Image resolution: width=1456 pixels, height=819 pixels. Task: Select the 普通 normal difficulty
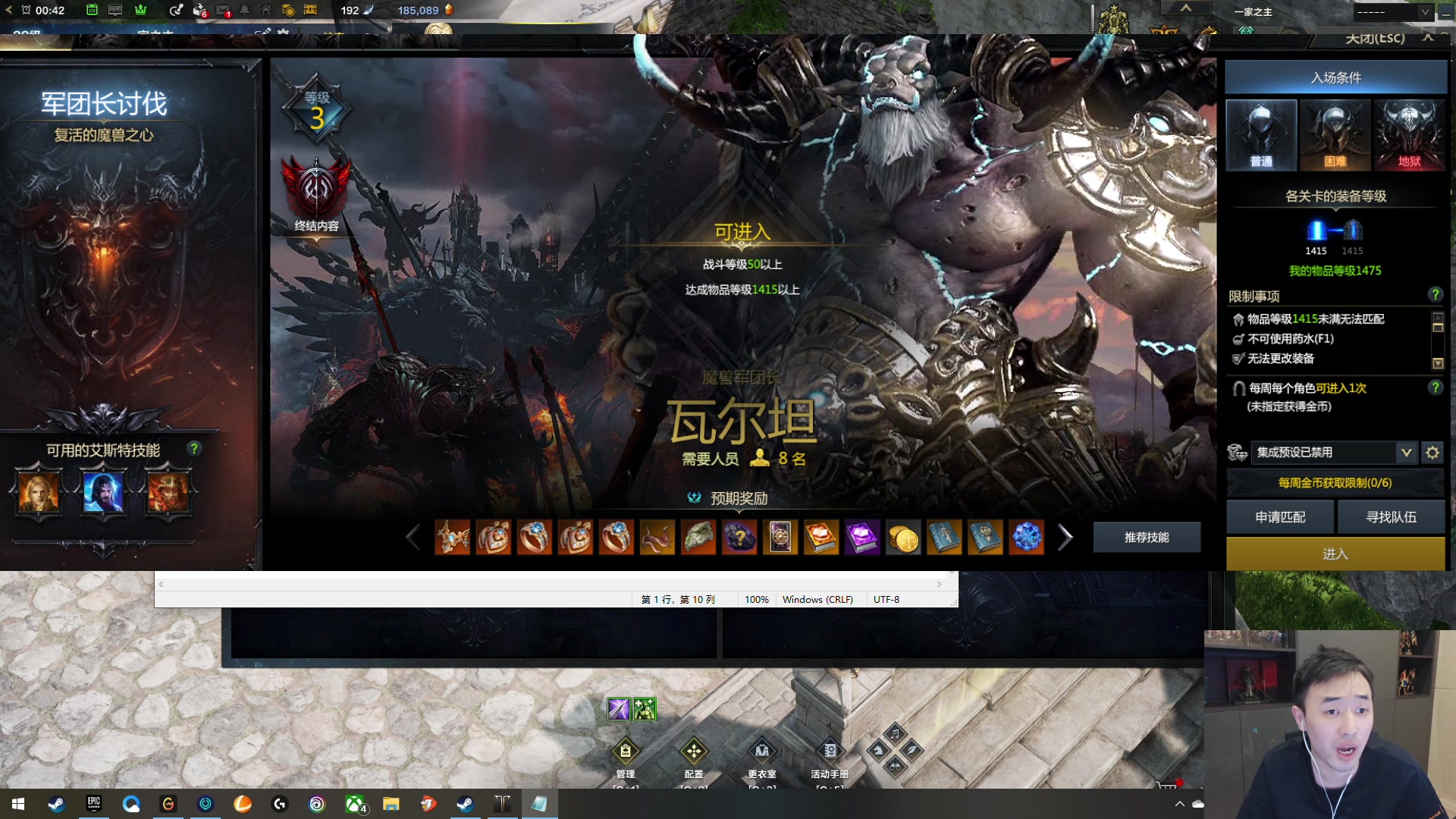pyautogui.click(x=1261, y=135)
